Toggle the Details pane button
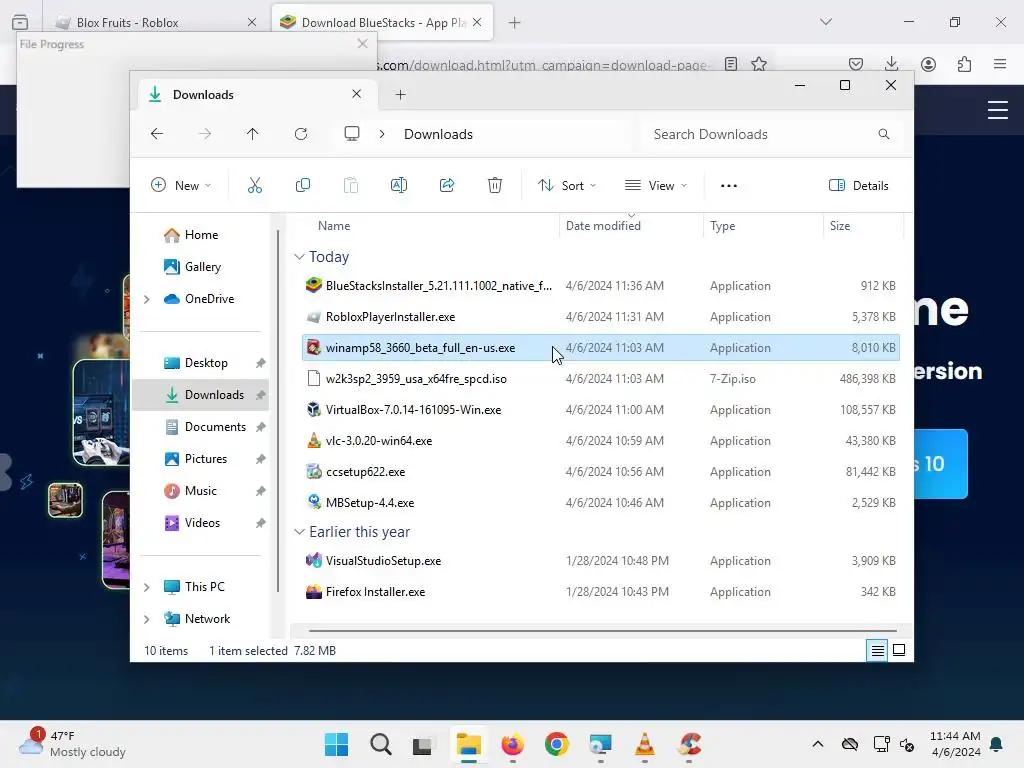This screenshot has height=768, width=1024. pyautogui.click(x=859, y=185)
